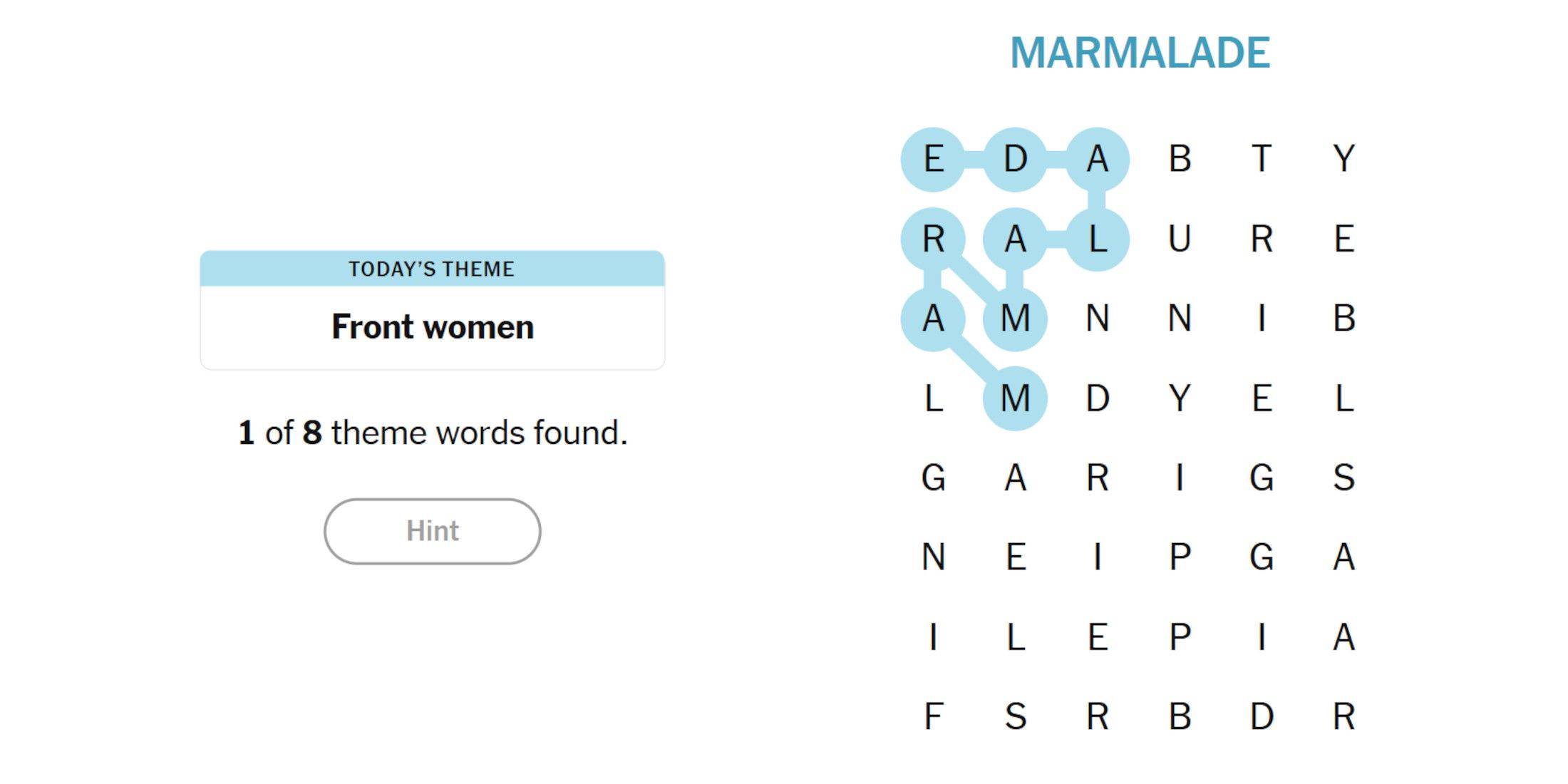The width and height of the screenshot is (1568, 784).
Task: Click the D in the bottom row
Action: [1262, 716]
